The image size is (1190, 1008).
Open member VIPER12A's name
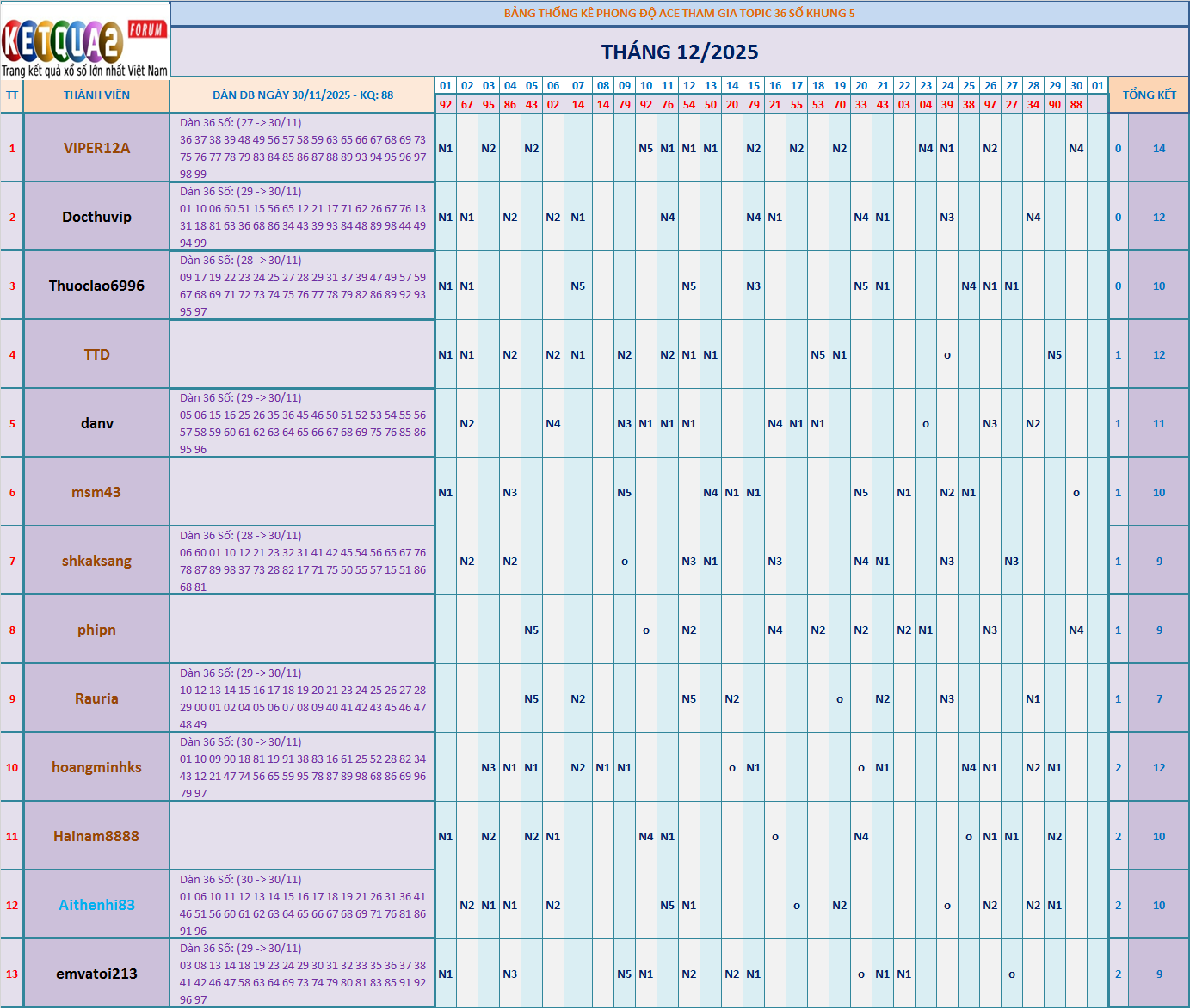pos(96,148)
